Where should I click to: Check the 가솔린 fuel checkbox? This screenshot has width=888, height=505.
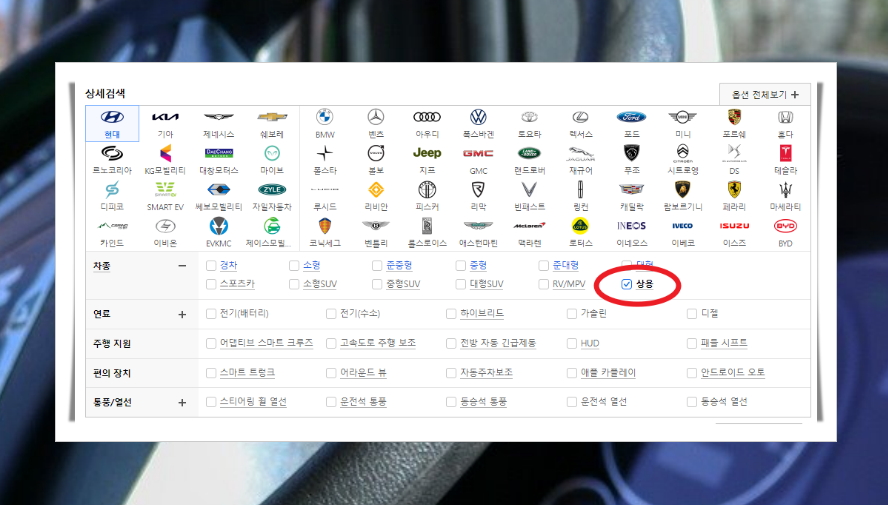point(572,314)
